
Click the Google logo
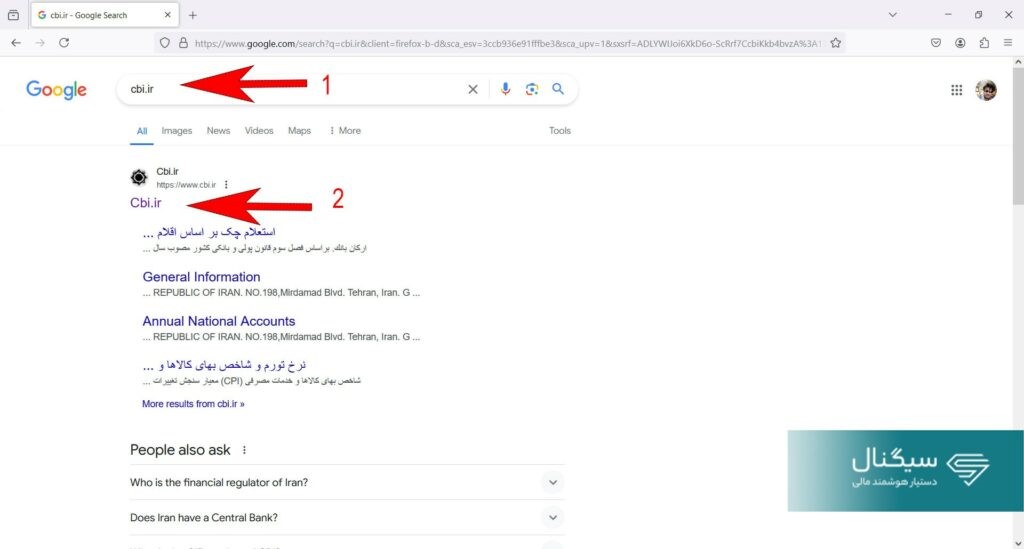(56, 89)
